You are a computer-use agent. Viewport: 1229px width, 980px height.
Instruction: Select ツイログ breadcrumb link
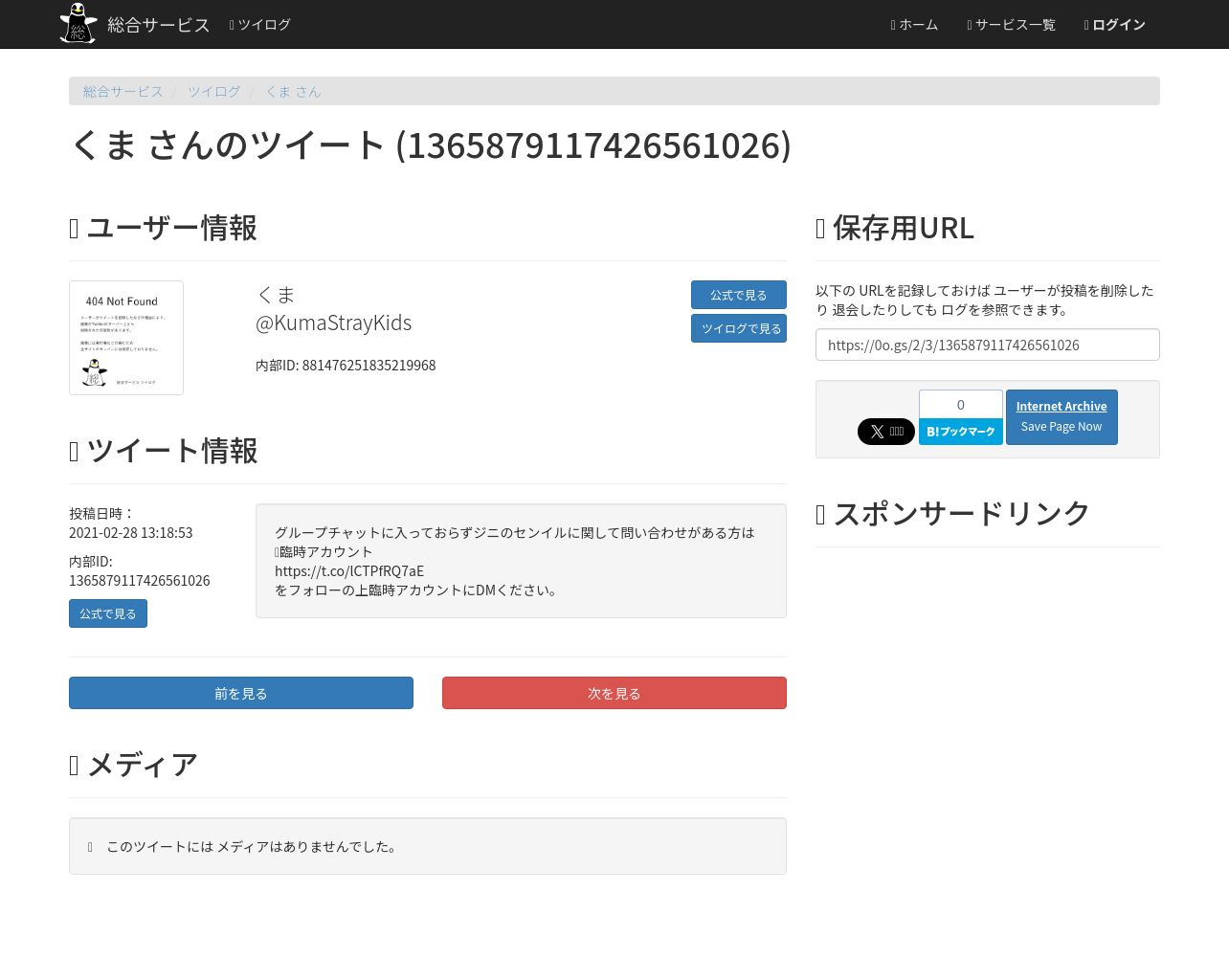point(214,91)
